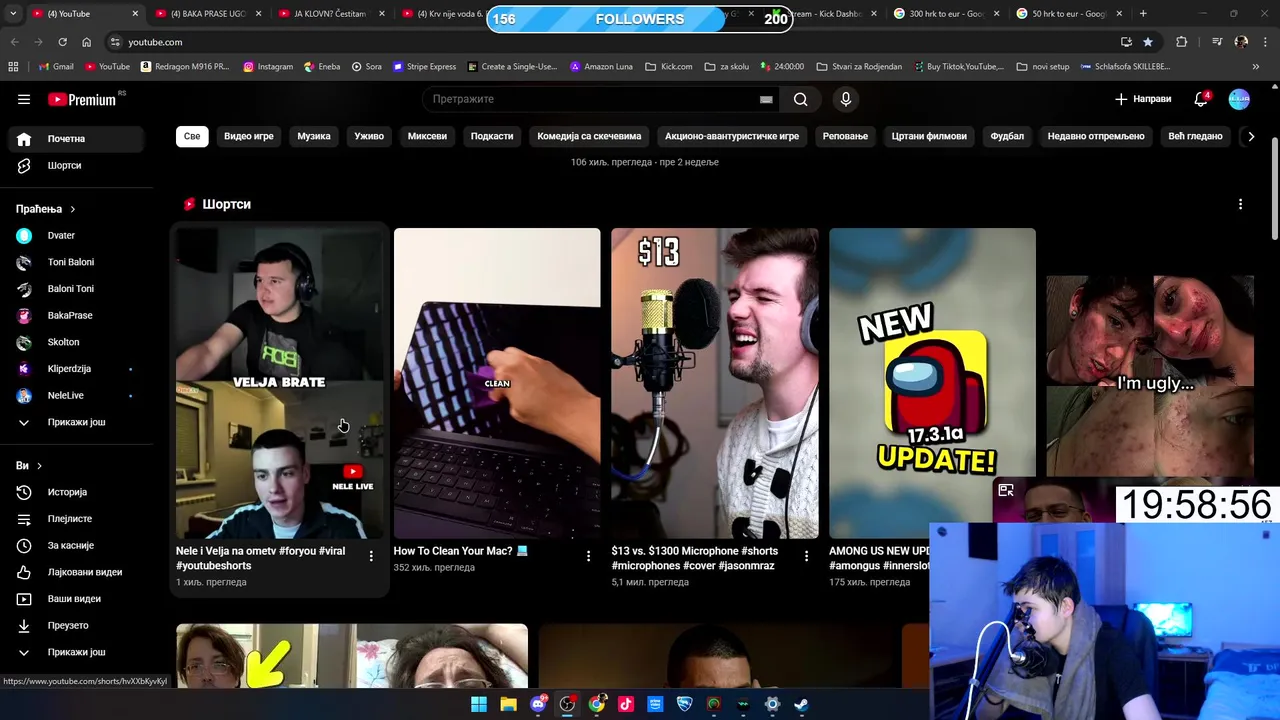Image resolution: width=1280 pixels, height=720 pixels.
Task: Open Историја history
Action: point(78,492)
